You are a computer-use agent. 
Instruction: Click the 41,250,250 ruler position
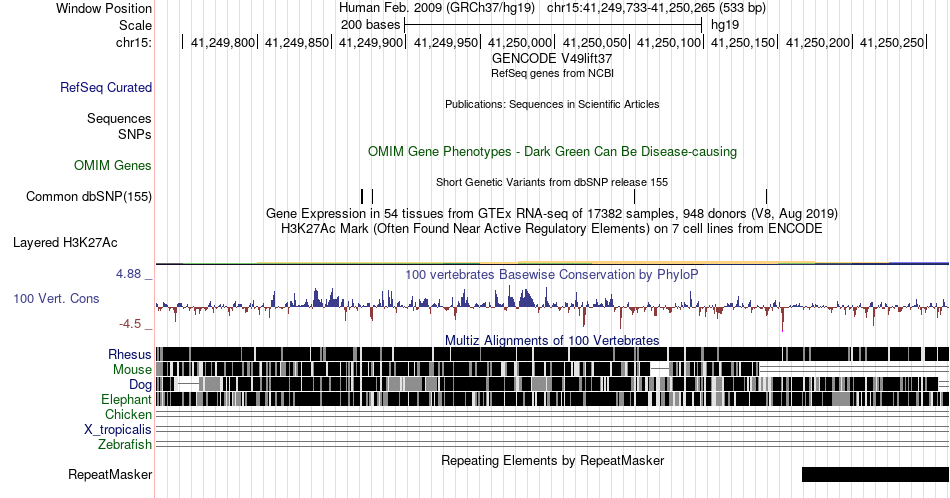[x=892, y=42]
